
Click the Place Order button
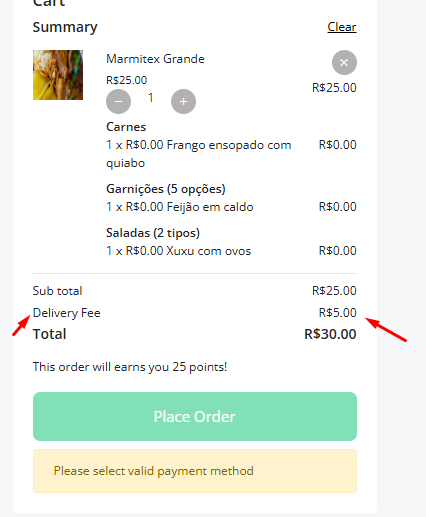(195, 416)
